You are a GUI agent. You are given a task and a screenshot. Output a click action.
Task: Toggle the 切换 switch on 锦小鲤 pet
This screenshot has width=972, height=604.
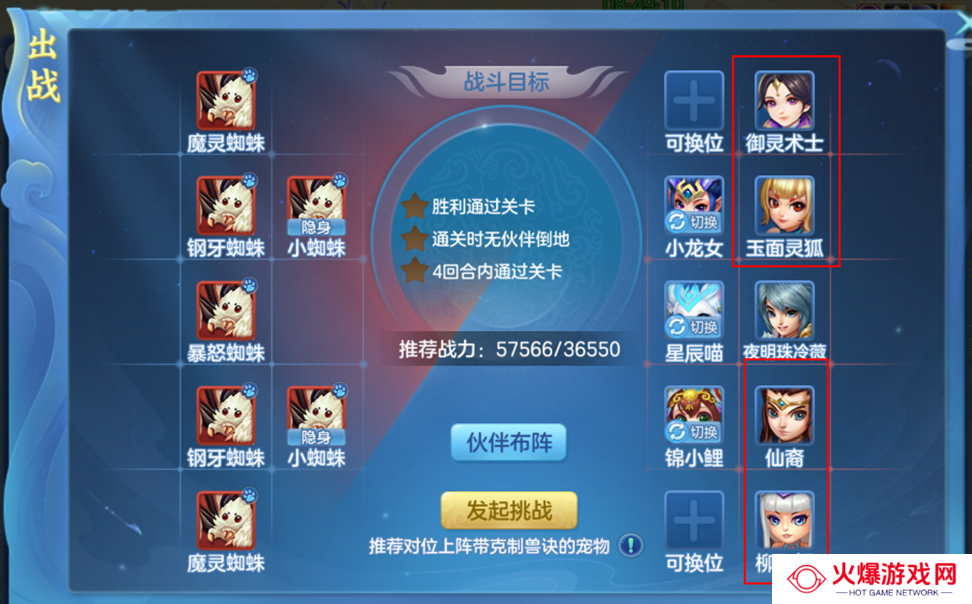(694, 432)
